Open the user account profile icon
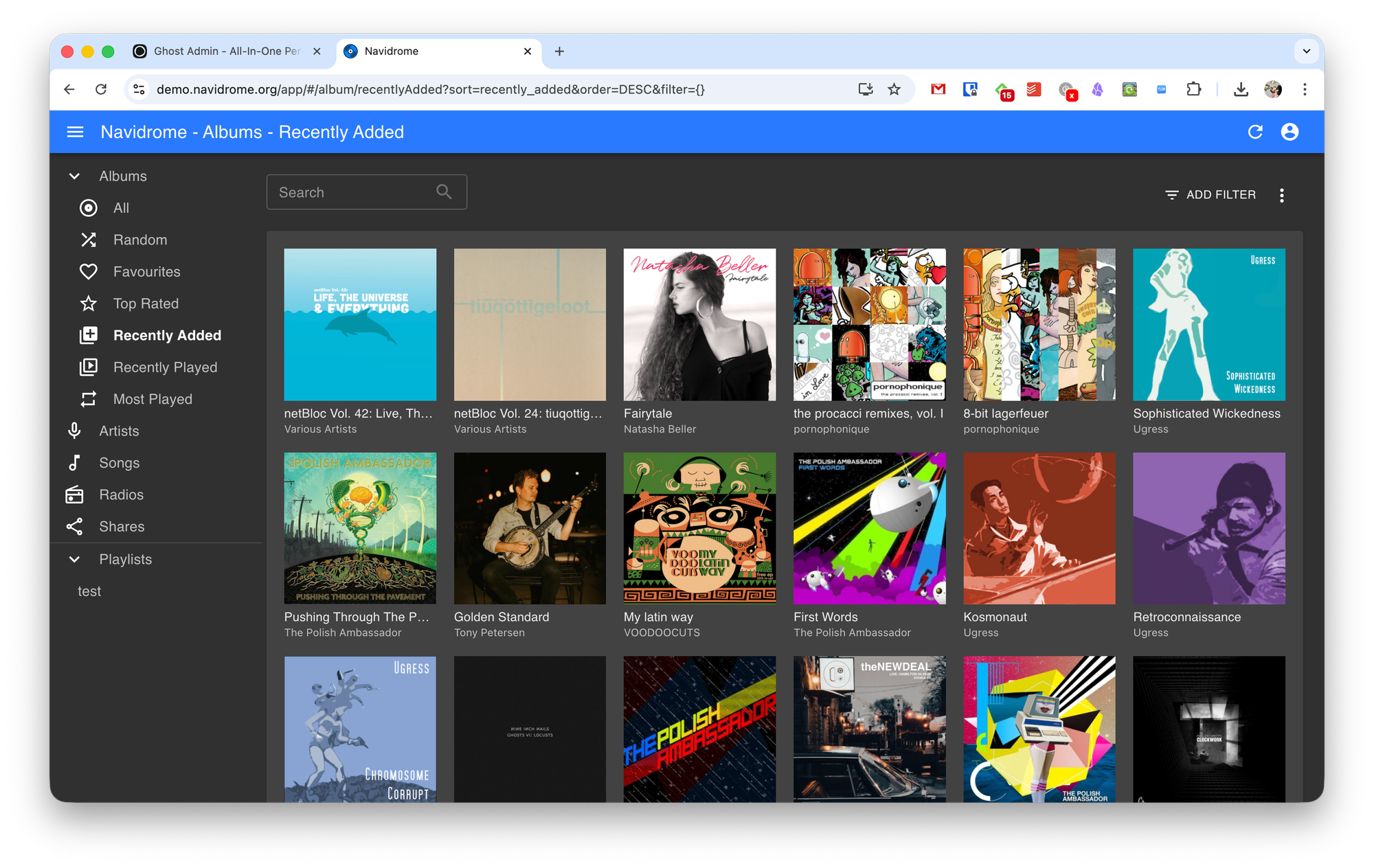Viewport: 1374px width, 868px height. coord(1289,132)
